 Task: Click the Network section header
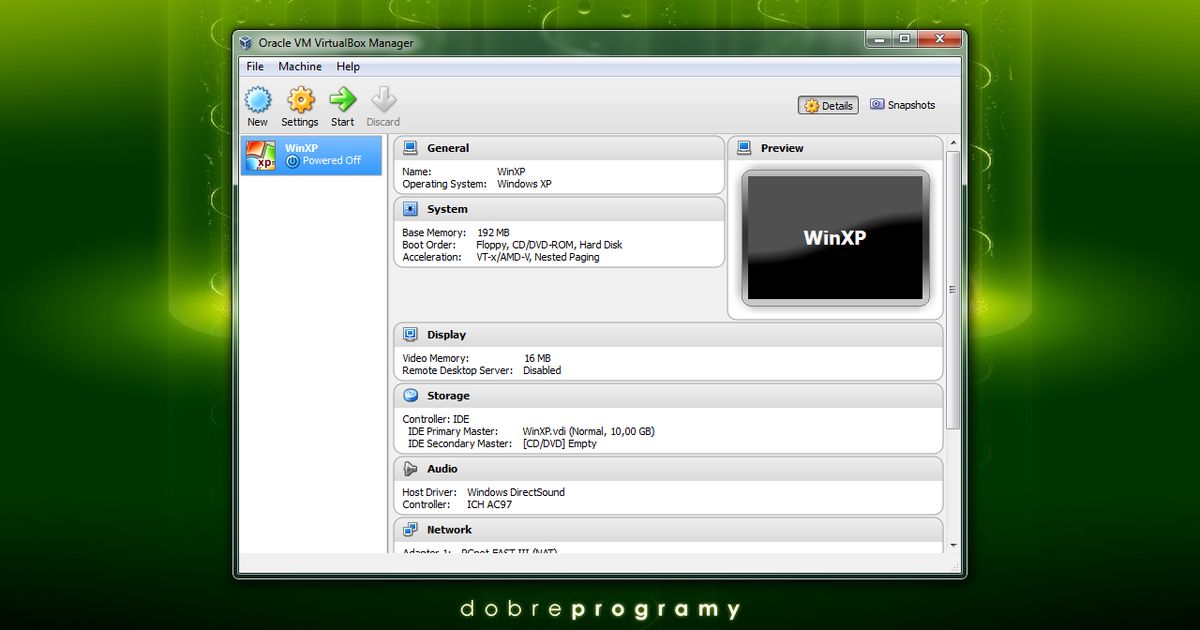pos(668,530)
